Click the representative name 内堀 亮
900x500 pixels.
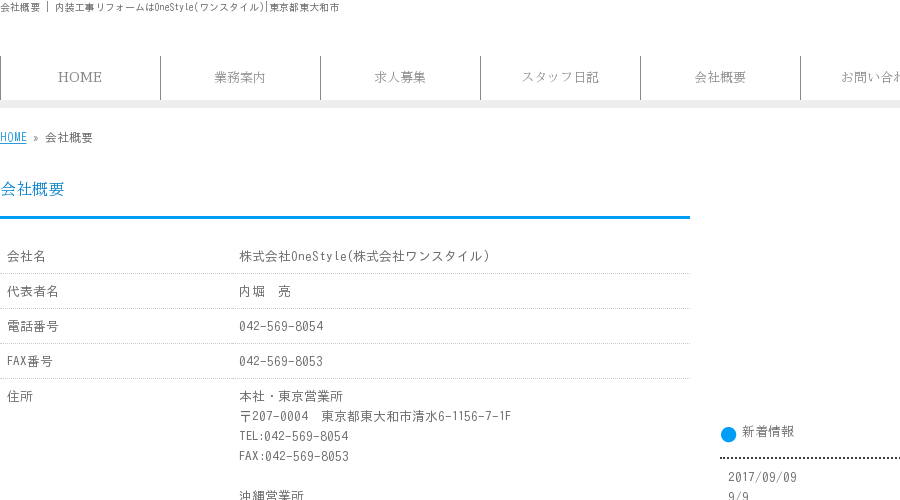coord(265,292)
